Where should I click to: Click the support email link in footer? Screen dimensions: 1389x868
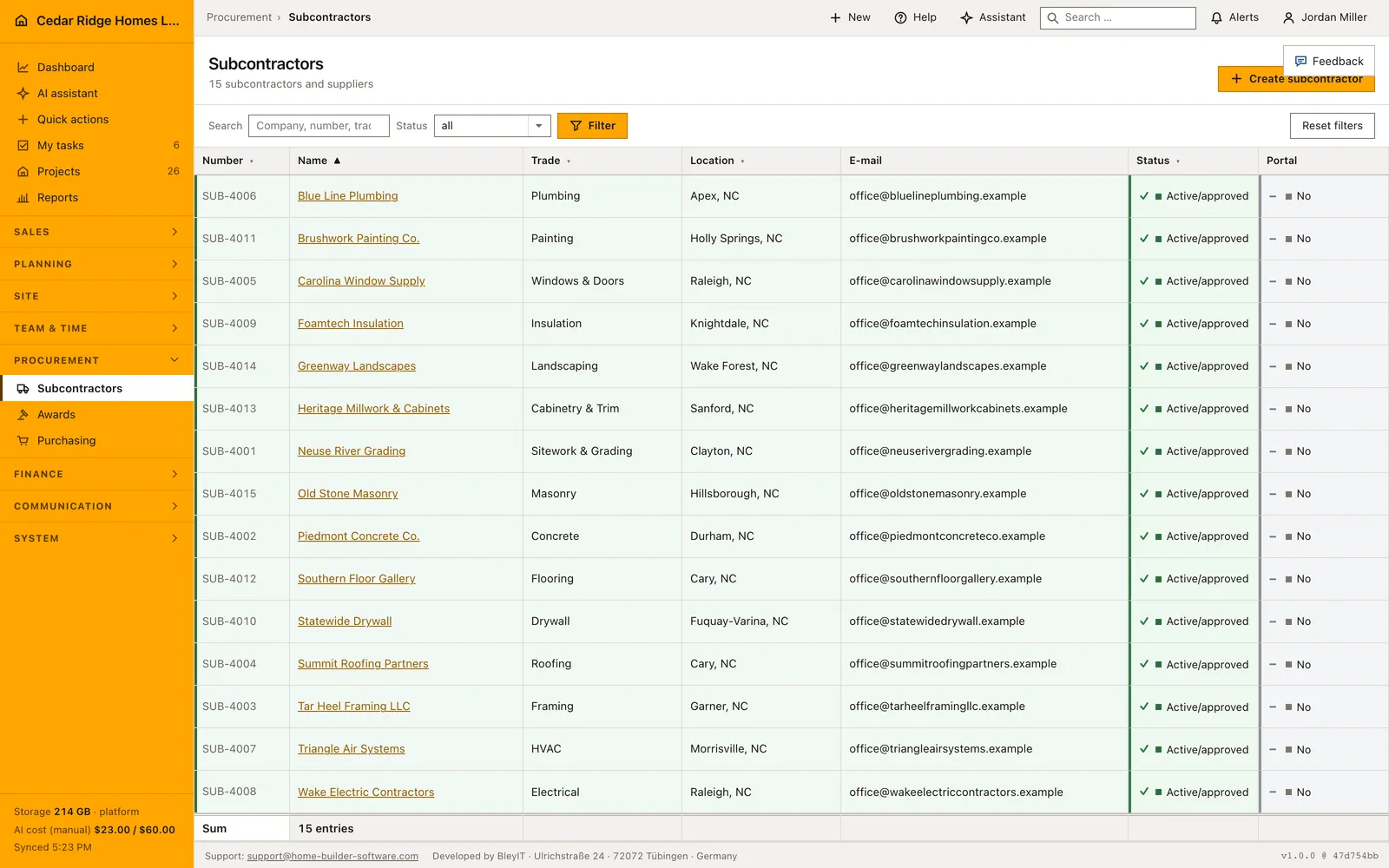pyautogui.click(x=332, y=856)
